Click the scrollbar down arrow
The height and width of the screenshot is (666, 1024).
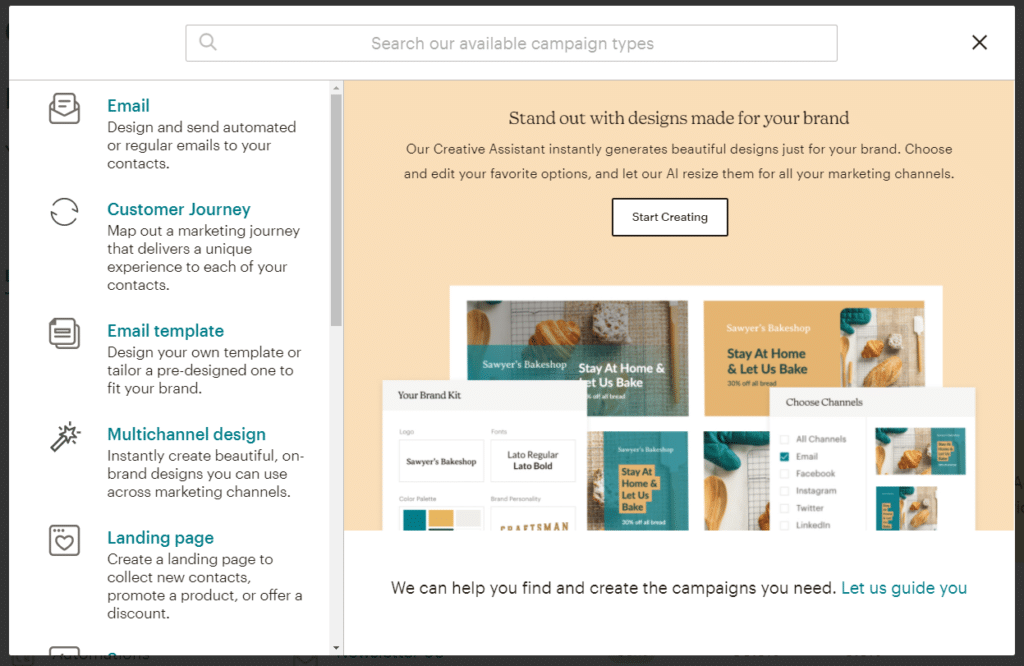336,648
